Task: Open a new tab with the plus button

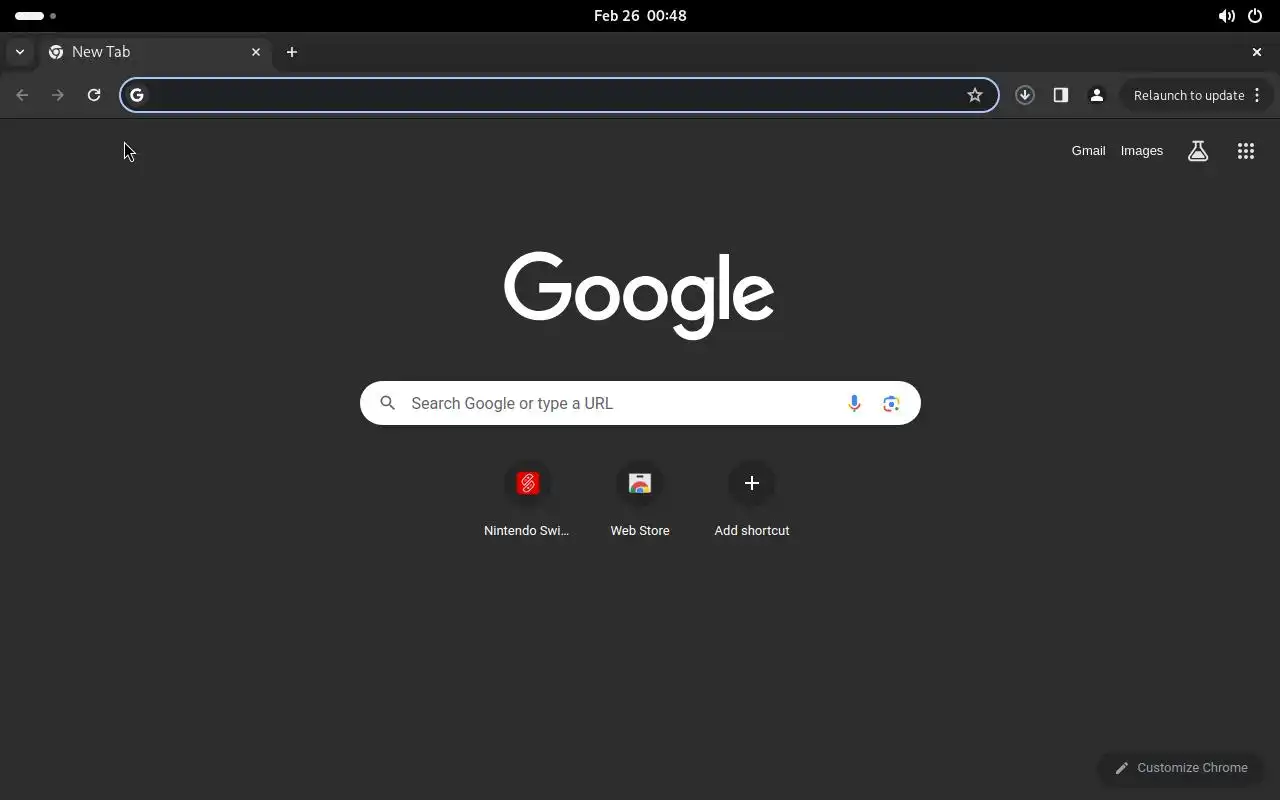Action: (292, 52)
